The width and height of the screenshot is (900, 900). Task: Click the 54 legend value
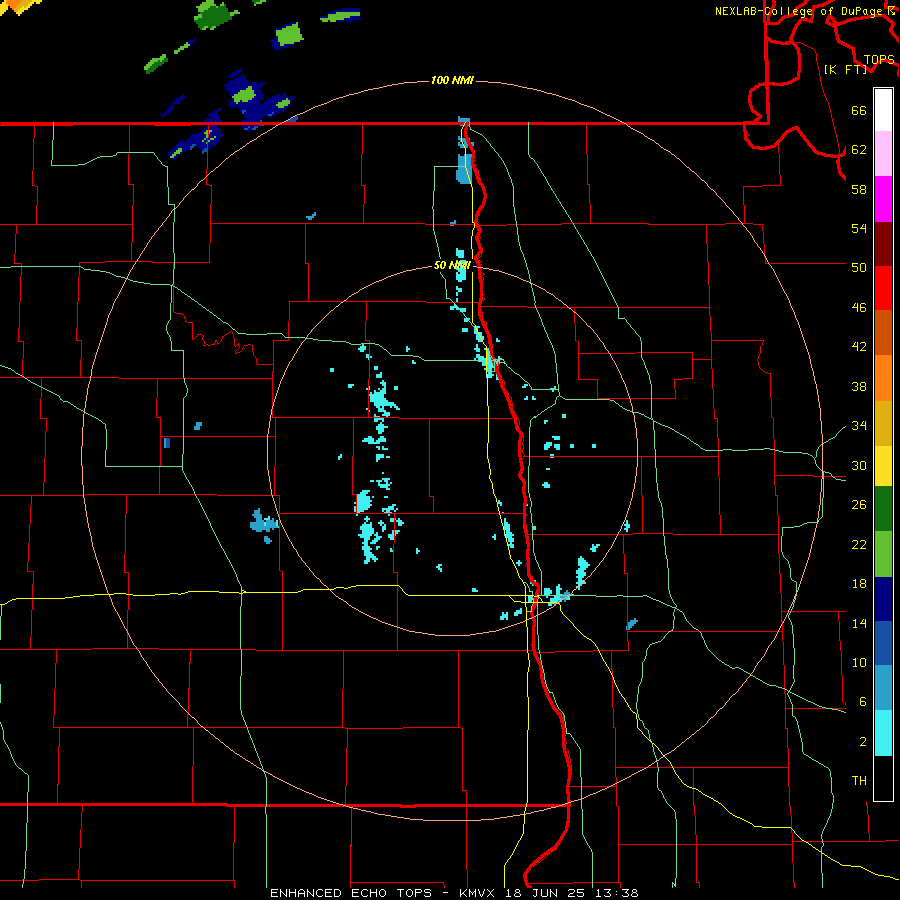tap(859, 228)
